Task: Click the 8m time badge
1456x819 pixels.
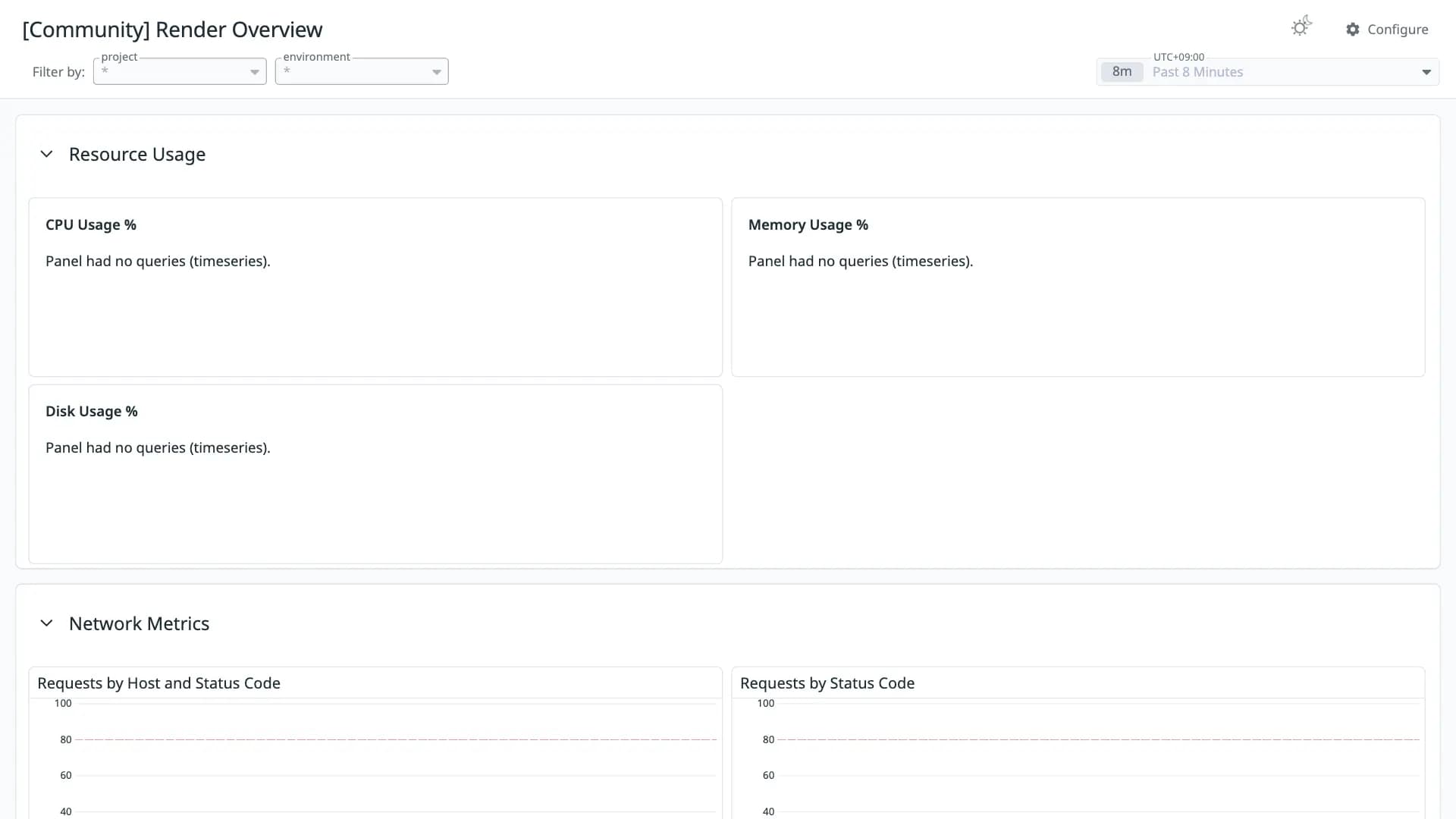Action: (x=1122, y=72)
